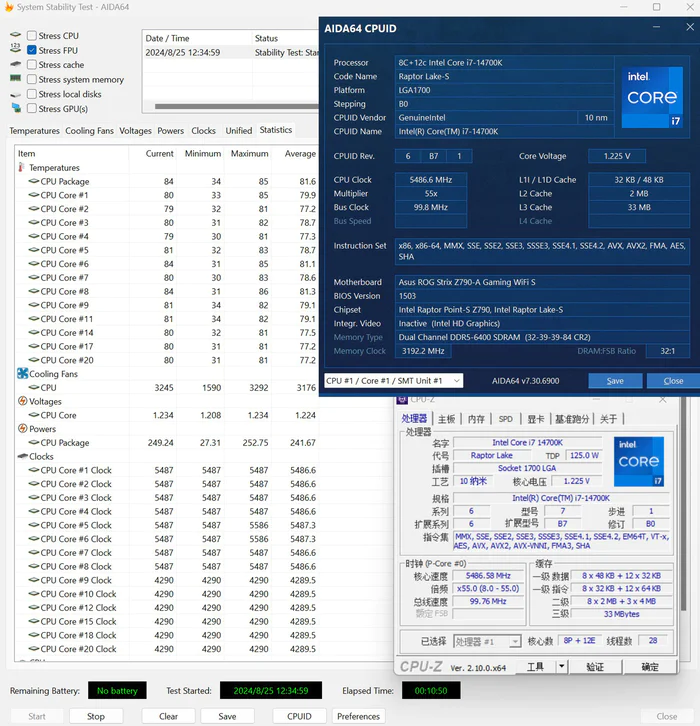The image size is (700, 726).
Task: Open the CPUID button in bottom bar
Action: coord(299,716)
